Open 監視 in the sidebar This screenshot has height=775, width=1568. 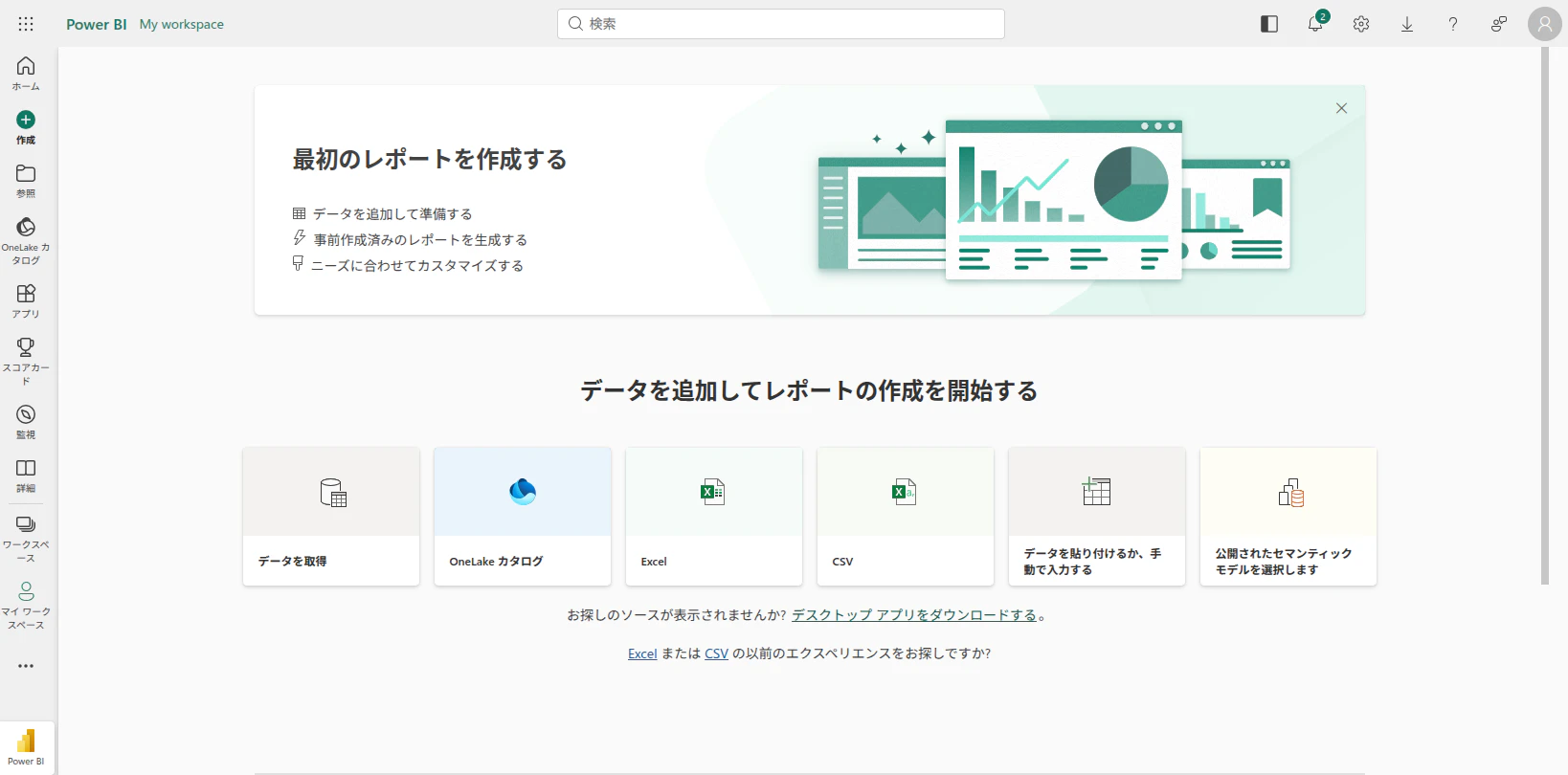pyautogui.click(x=26, y=421)
